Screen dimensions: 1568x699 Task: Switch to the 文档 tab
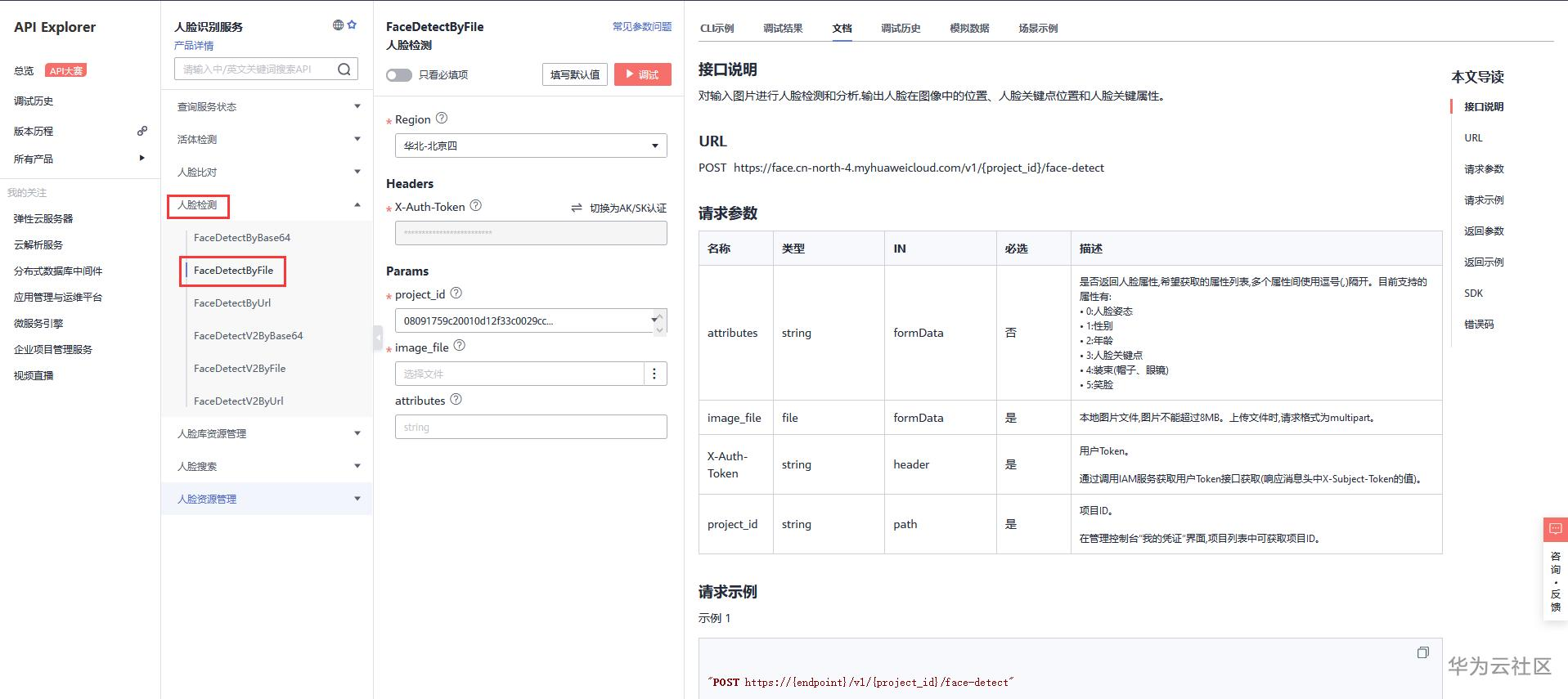point(842,28)
